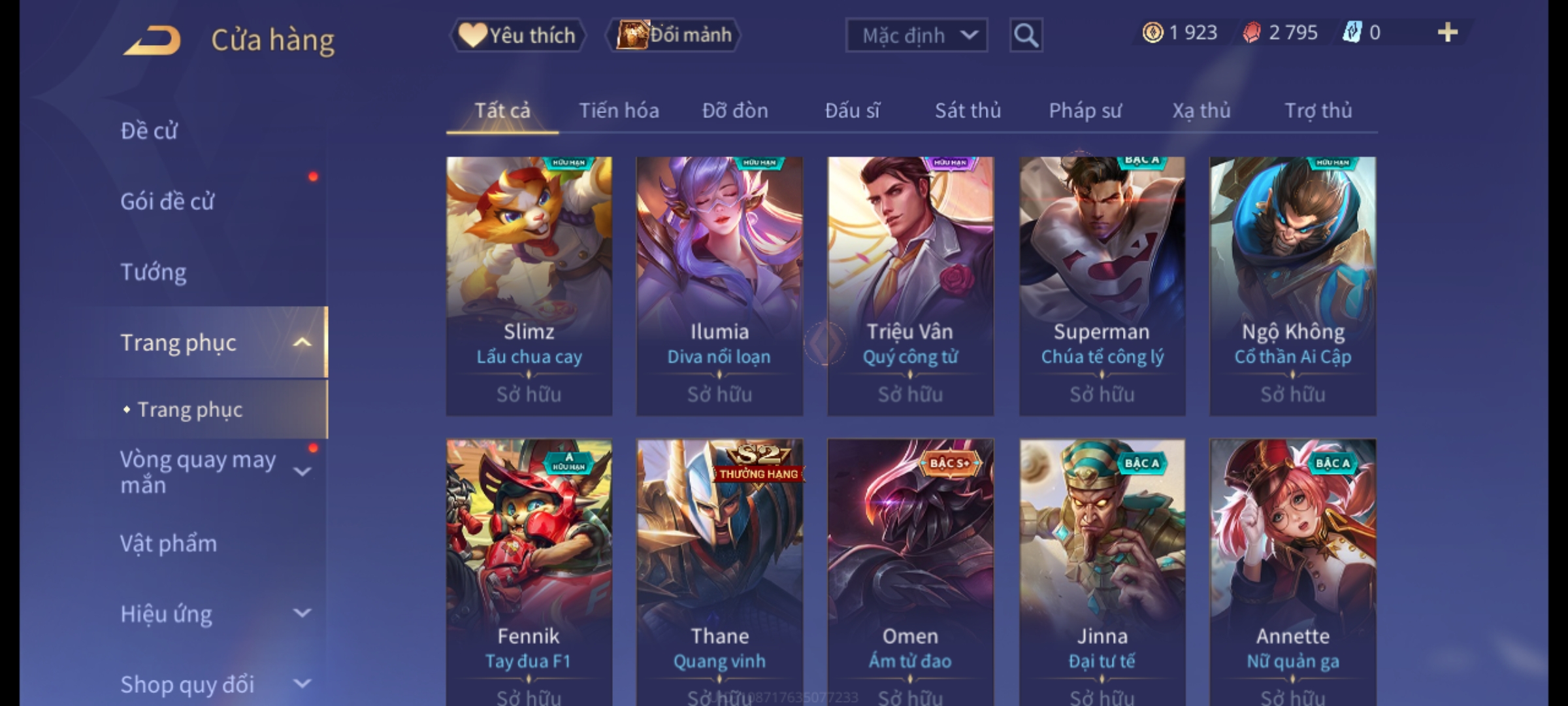Open the search magnifier icon
This screenshot has width=1568, height=706.
1026,35
